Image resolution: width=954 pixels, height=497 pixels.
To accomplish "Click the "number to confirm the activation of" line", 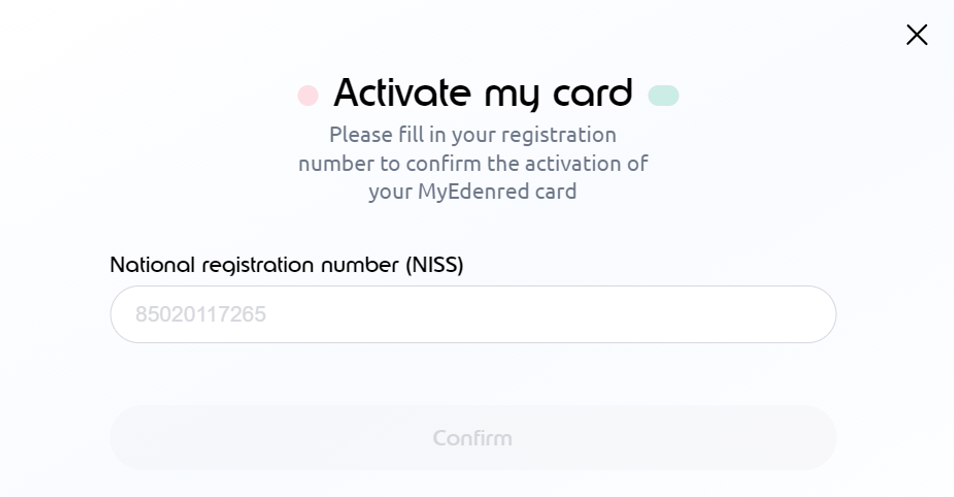I will 473,163.
